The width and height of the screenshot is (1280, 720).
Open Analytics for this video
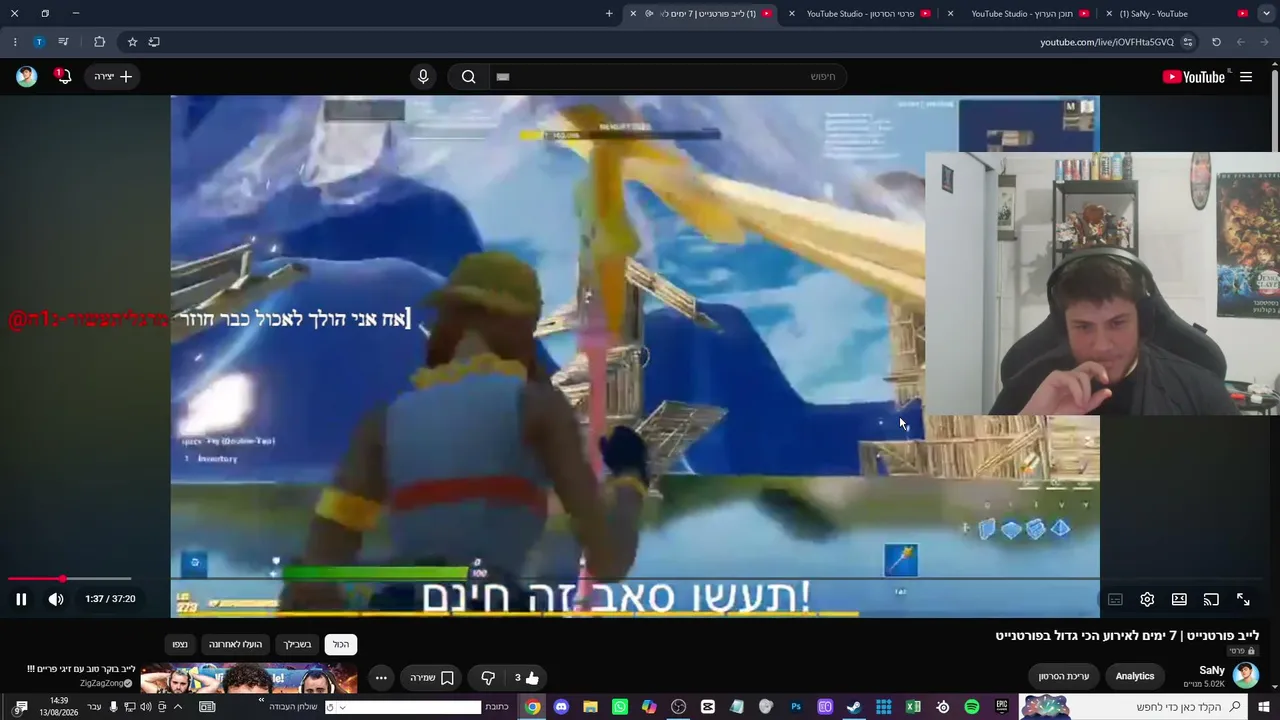pos(1135,676)
